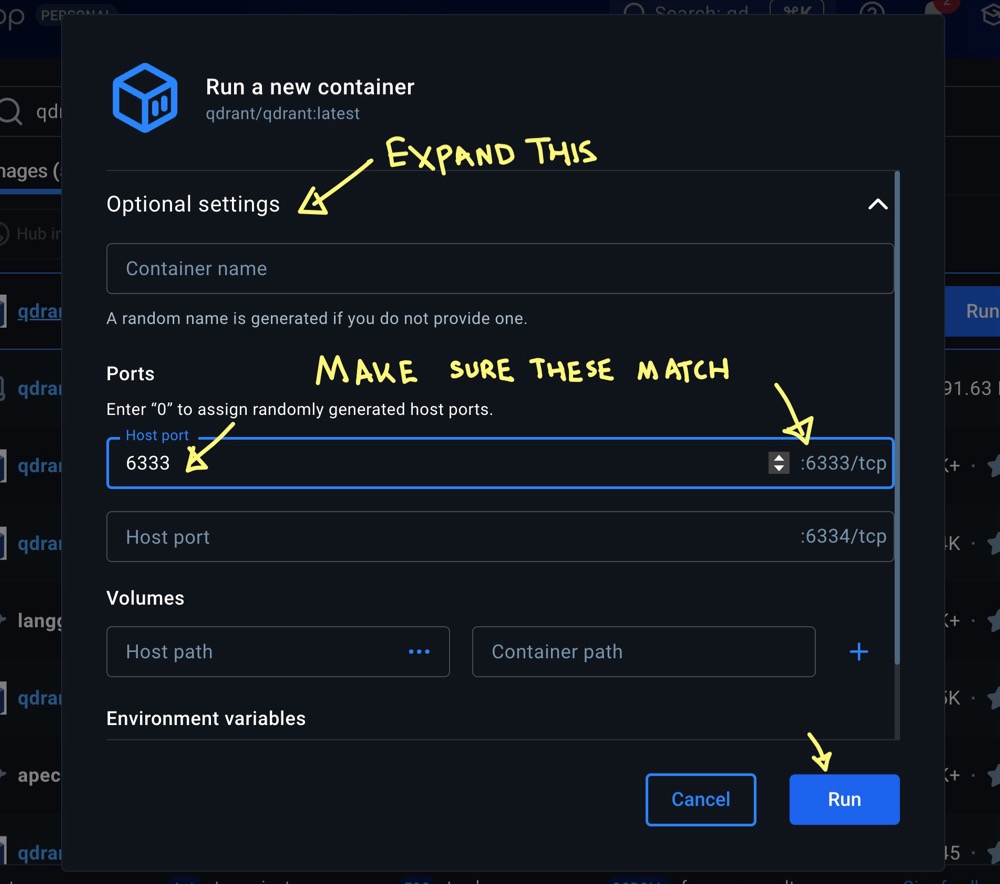
Task: Increase host port using the up stepper arrow
Action: coord(779,457)
